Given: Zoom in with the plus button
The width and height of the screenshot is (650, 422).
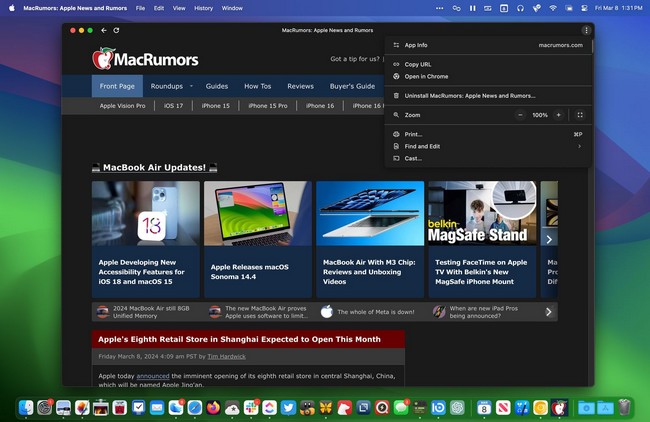Looking at the screenshot, I should pyautogui.click(x=558, y=115).
